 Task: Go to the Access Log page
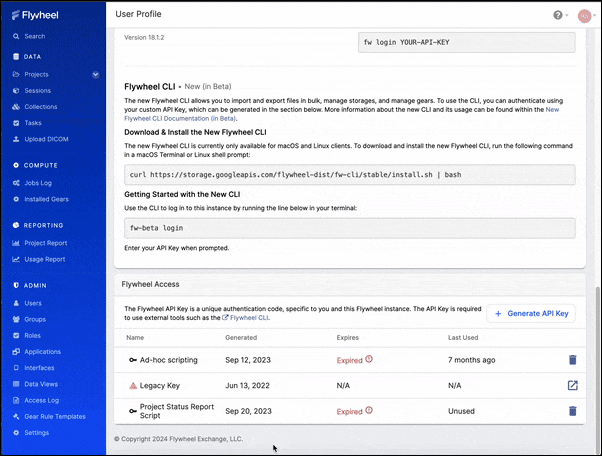pos(41,400)
